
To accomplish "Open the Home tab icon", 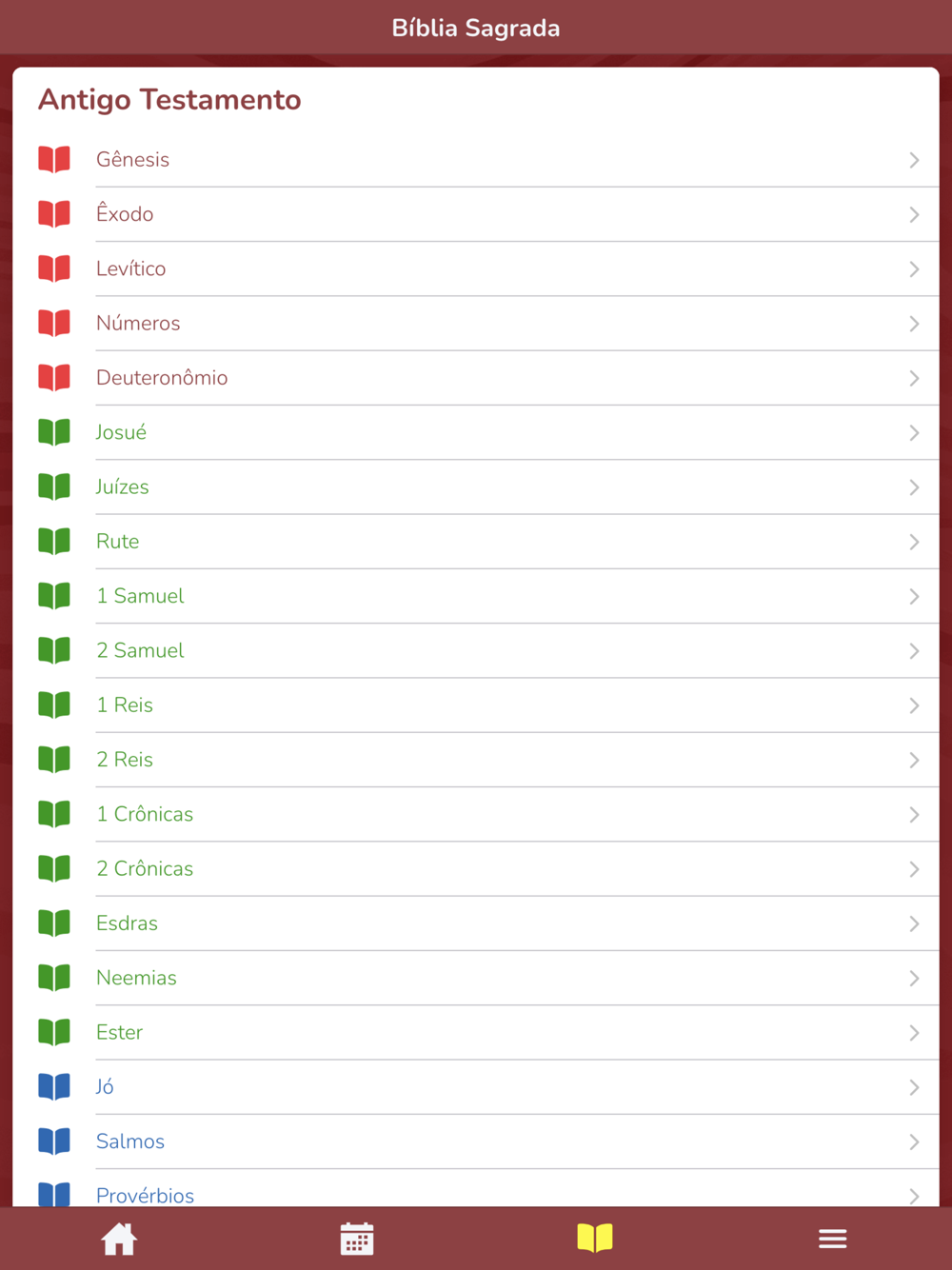I will point(119,1239).
